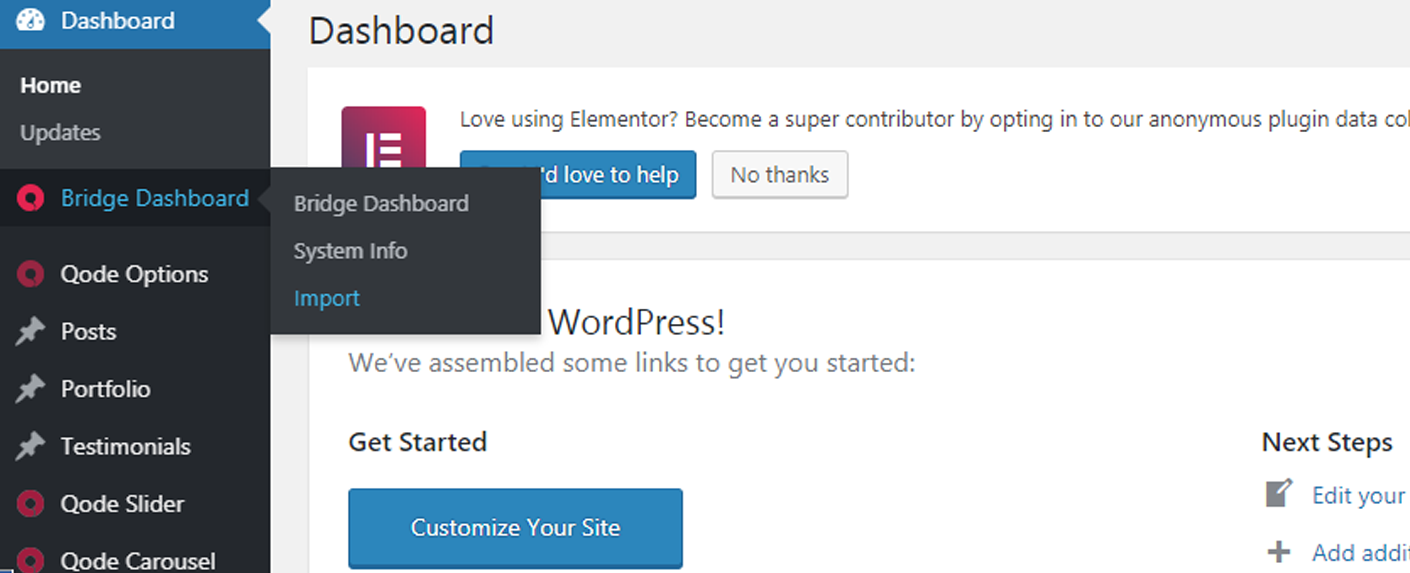Viewport: 1410px width, 573px height.
Task: Click the Dashboard gauge icon
Action: 31,20
